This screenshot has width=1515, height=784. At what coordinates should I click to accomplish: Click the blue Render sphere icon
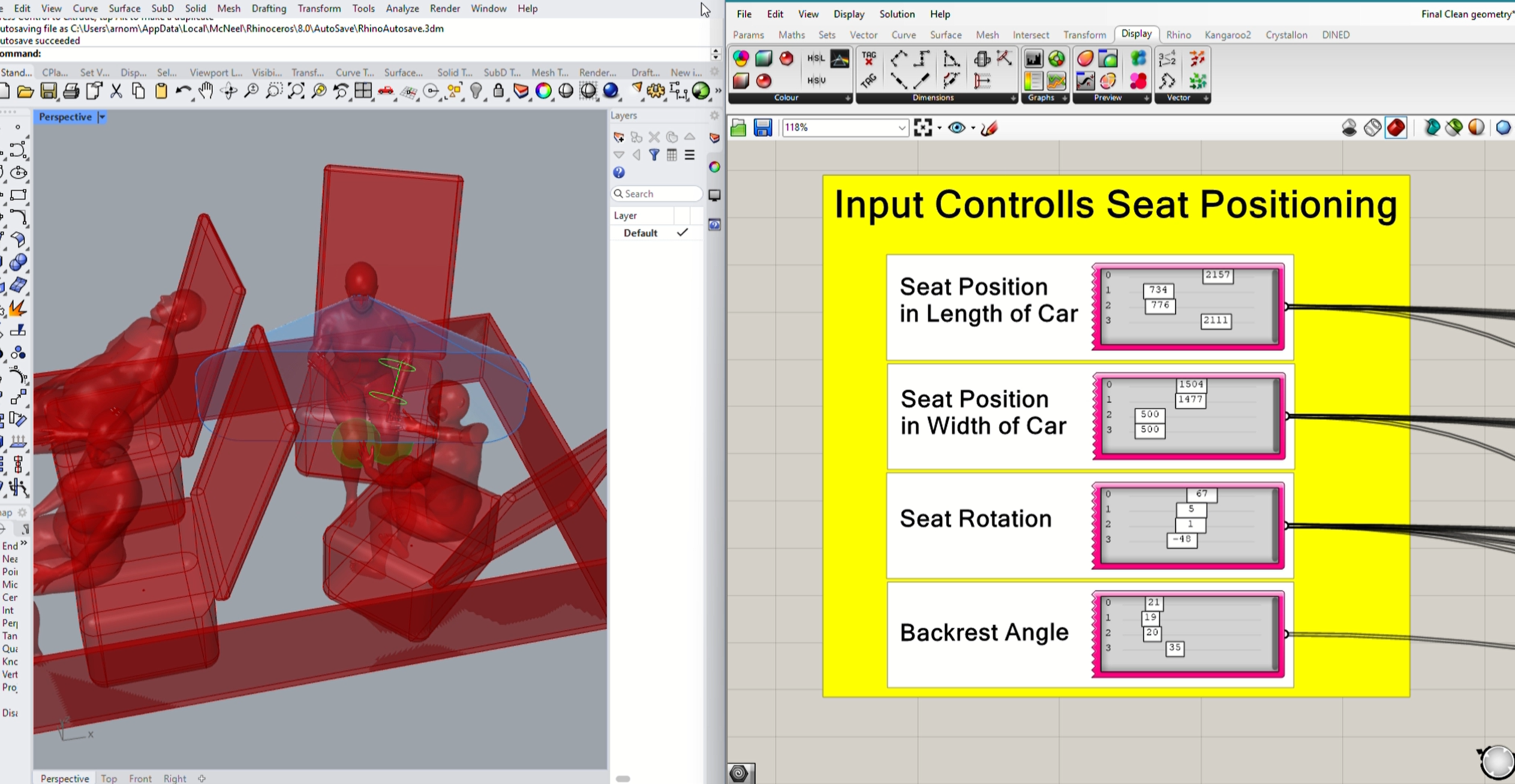(611, 91)
